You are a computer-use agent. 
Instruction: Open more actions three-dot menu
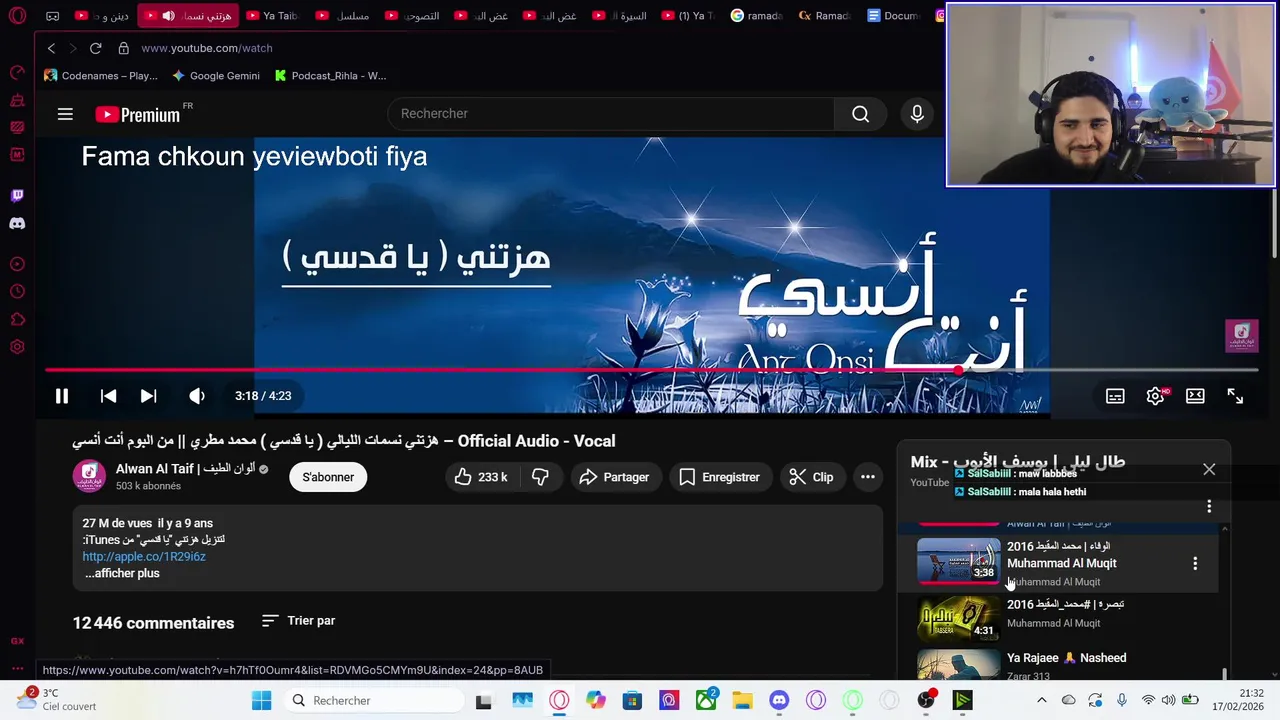click(868, 477)
